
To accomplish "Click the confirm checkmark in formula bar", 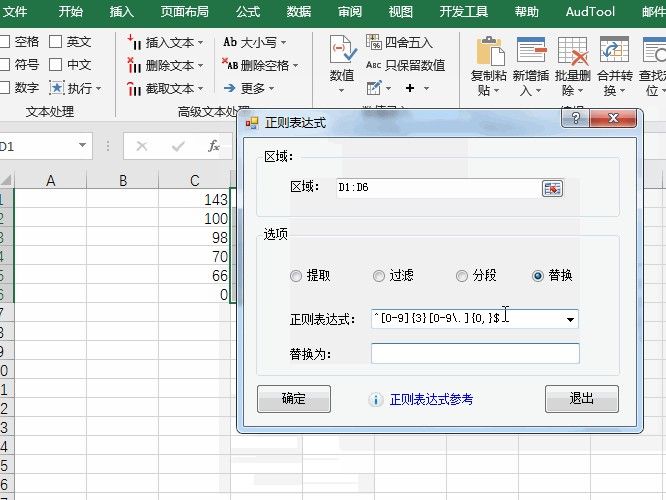I will (x=178, y=147).
